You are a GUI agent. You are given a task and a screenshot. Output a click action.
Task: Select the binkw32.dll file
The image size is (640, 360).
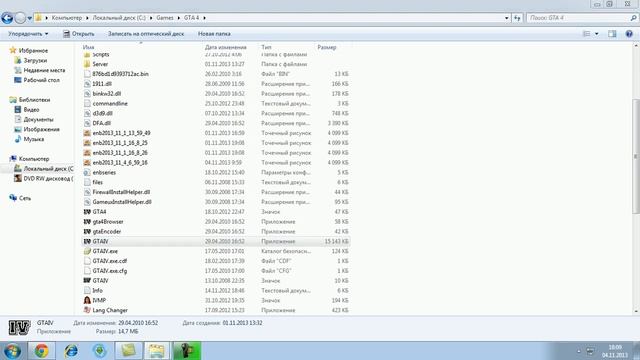pos(107,93)
